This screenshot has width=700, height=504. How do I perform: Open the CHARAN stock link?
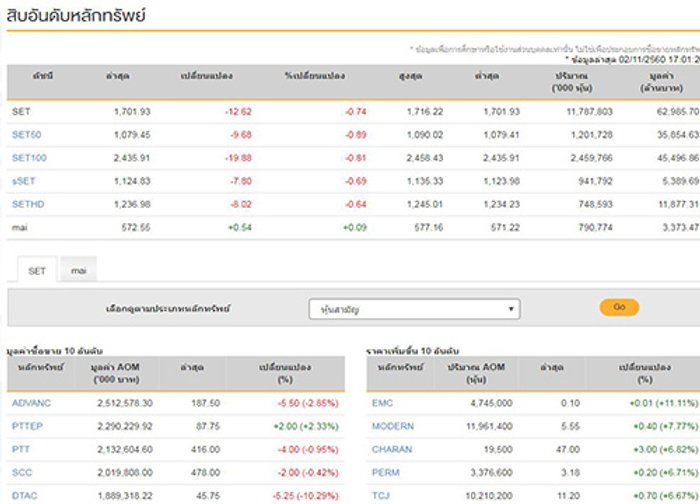pos(392,449)
